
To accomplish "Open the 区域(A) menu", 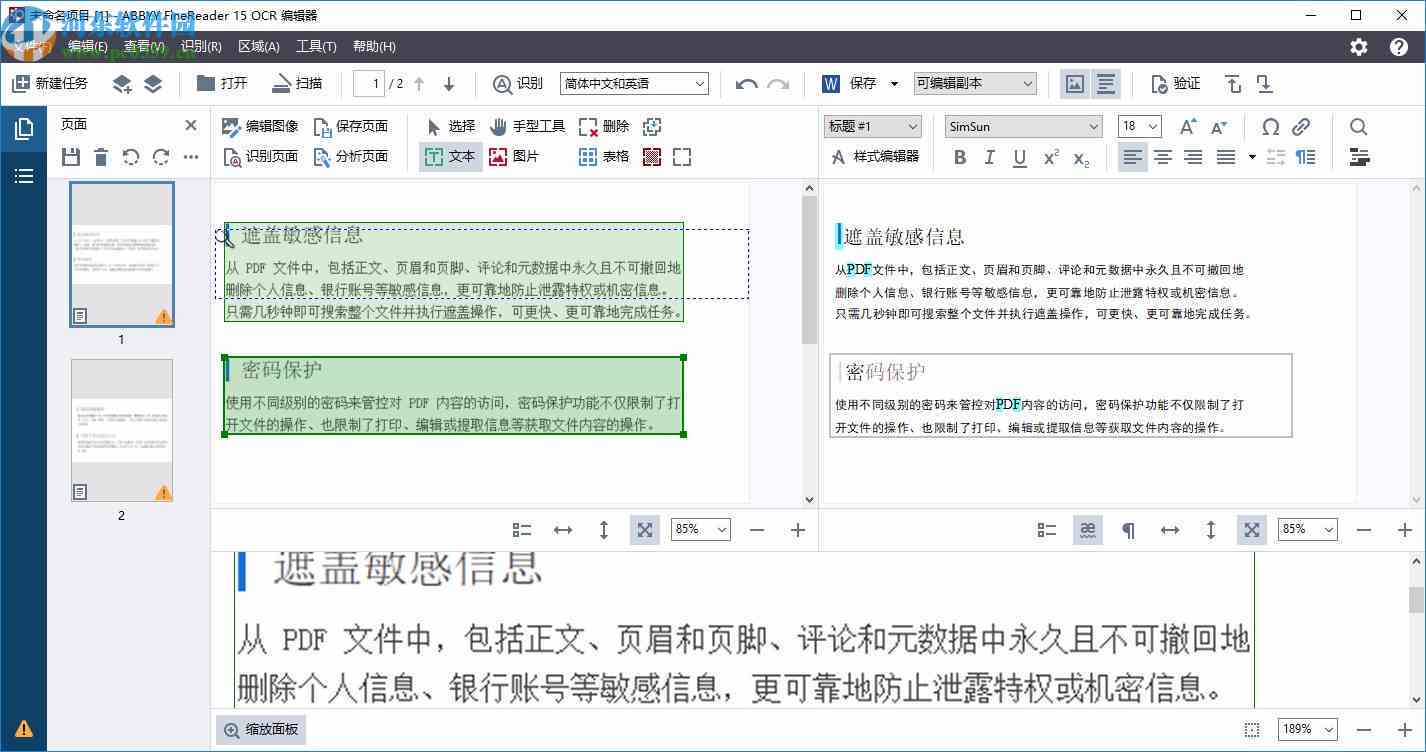I will 259,46.
